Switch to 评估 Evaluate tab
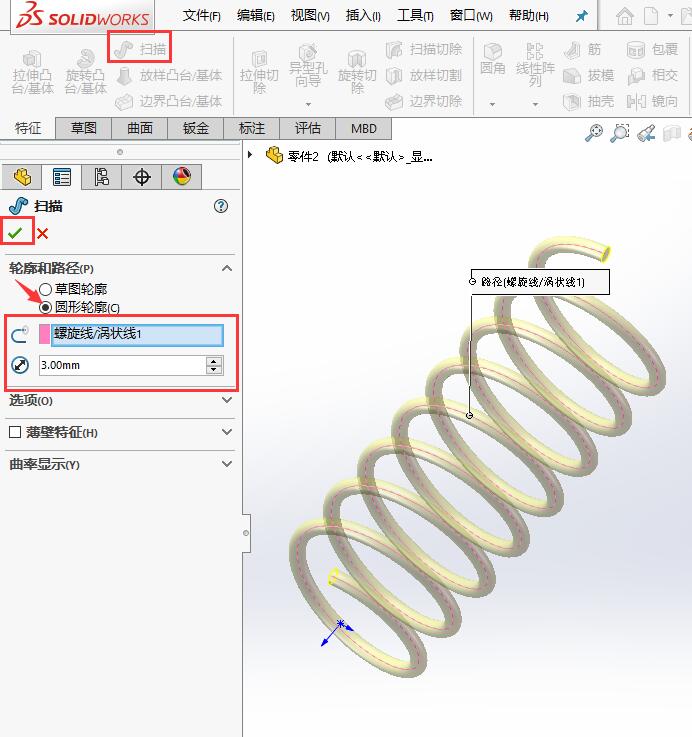 (307, 128)
